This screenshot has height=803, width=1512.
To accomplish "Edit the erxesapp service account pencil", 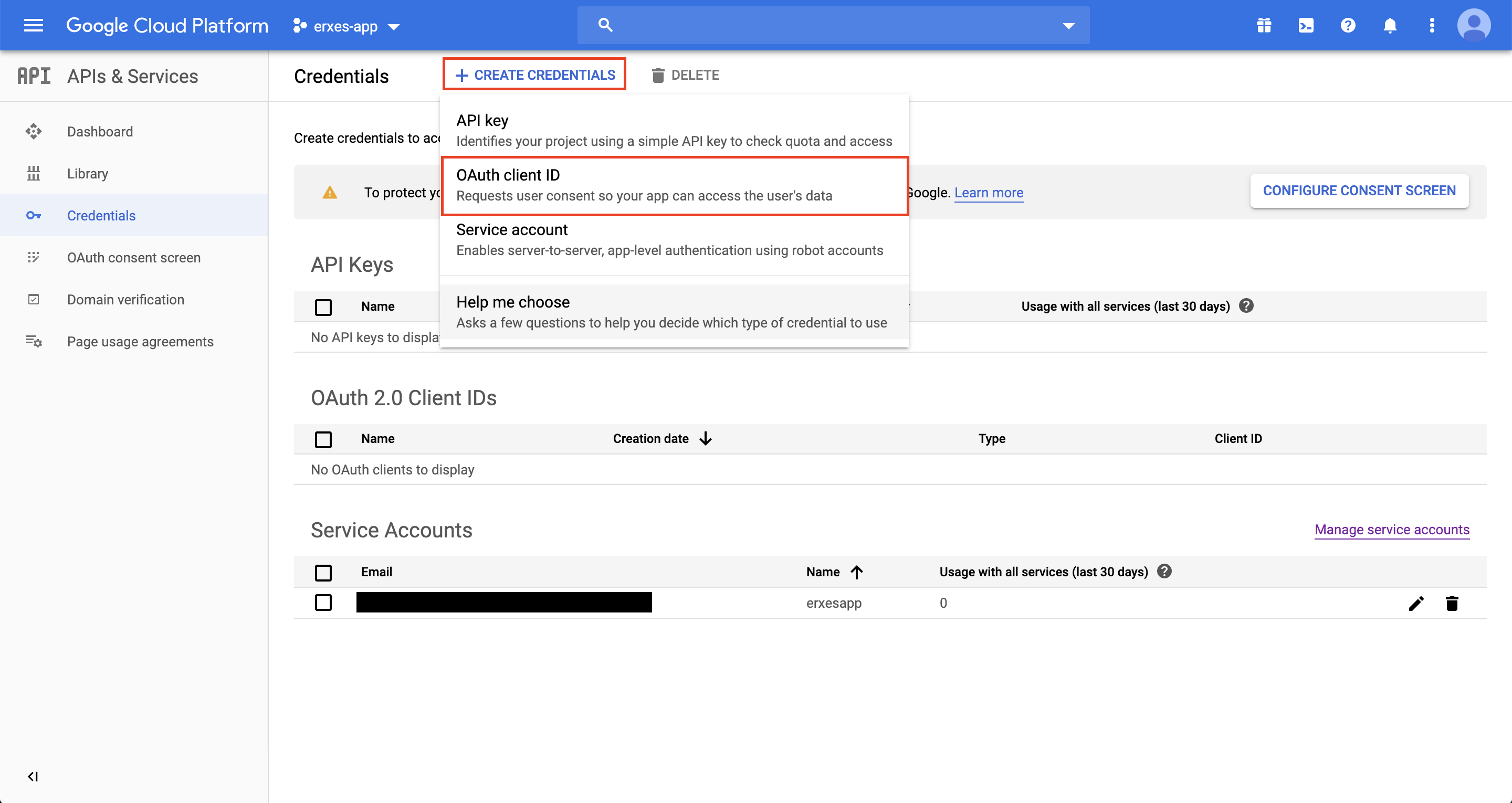I will tap(1416, 604).
